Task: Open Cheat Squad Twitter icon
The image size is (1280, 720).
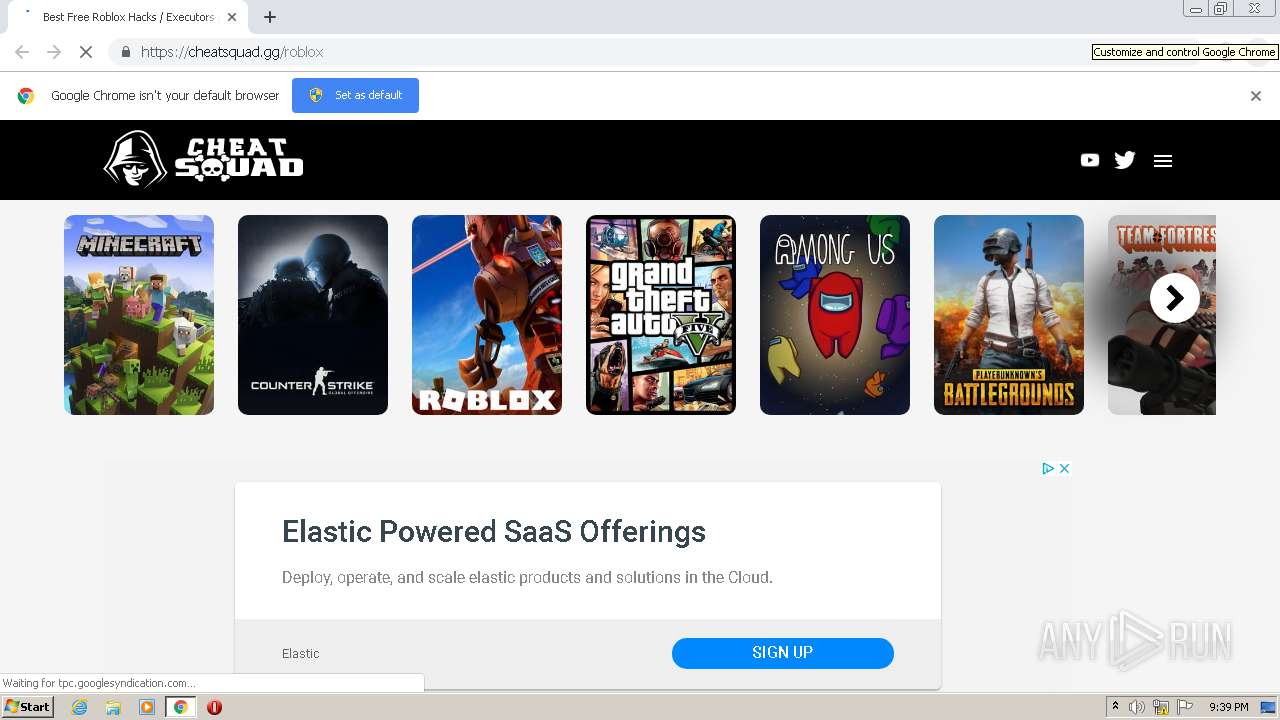Action: (1125, 160)
